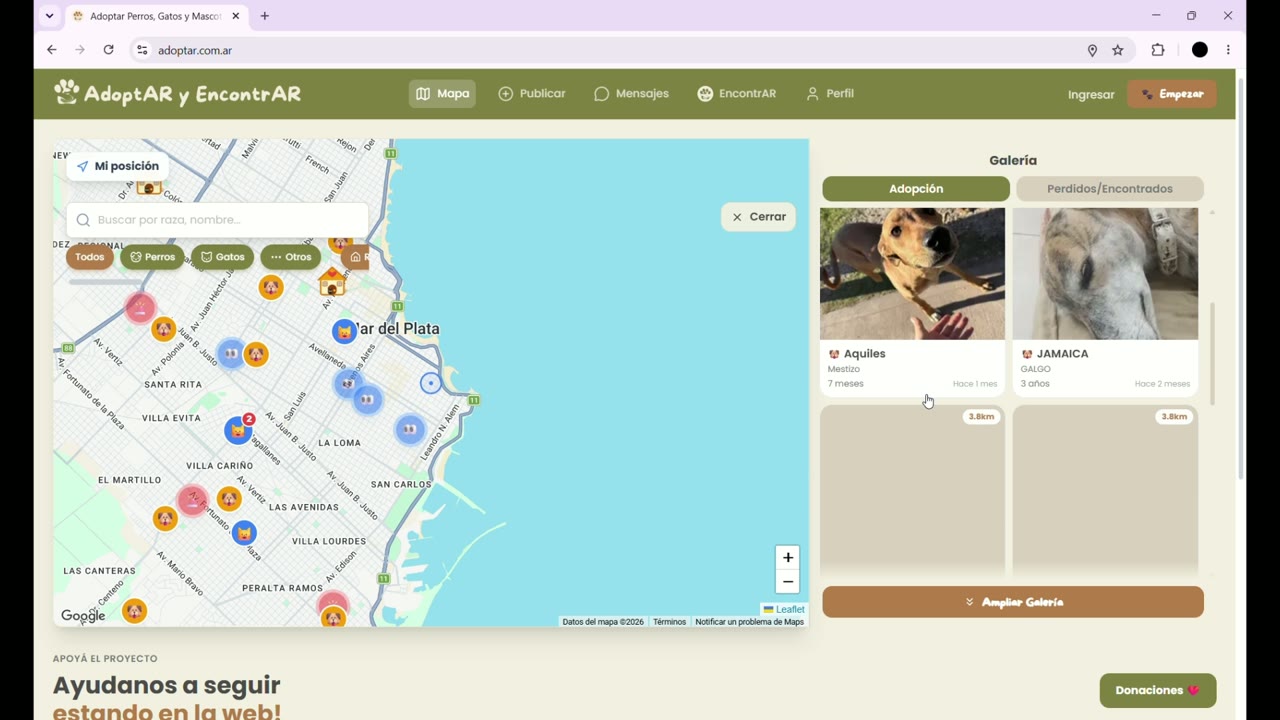Viewport: 1280px width, 720px height.
Task: Click the 'Hace 2 meses' label
Action: click(x=1162, y=384)
